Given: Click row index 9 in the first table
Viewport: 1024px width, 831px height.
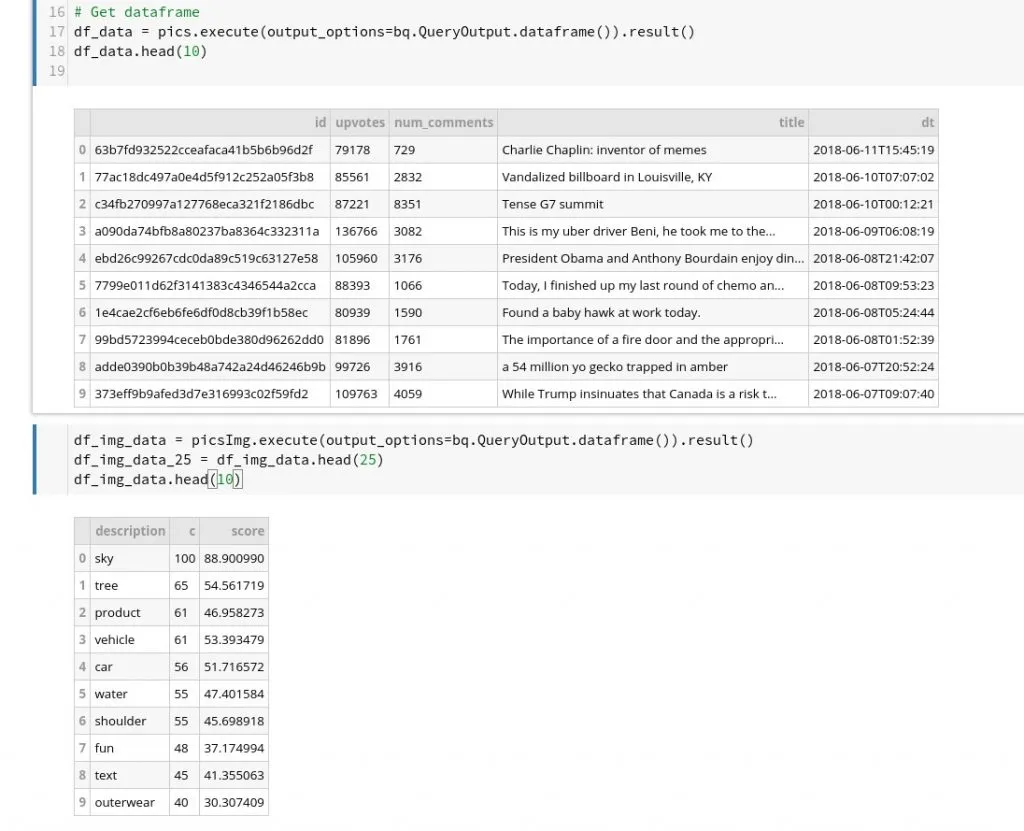Looking at the screenshot, I should point(82,394).
